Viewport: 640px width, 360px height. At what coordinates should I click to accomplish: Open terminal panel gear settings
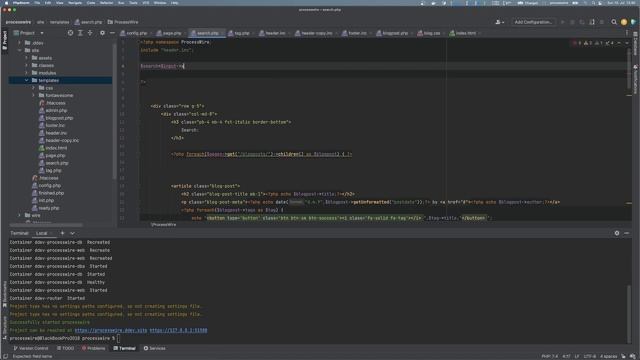[x=617, y=233]
